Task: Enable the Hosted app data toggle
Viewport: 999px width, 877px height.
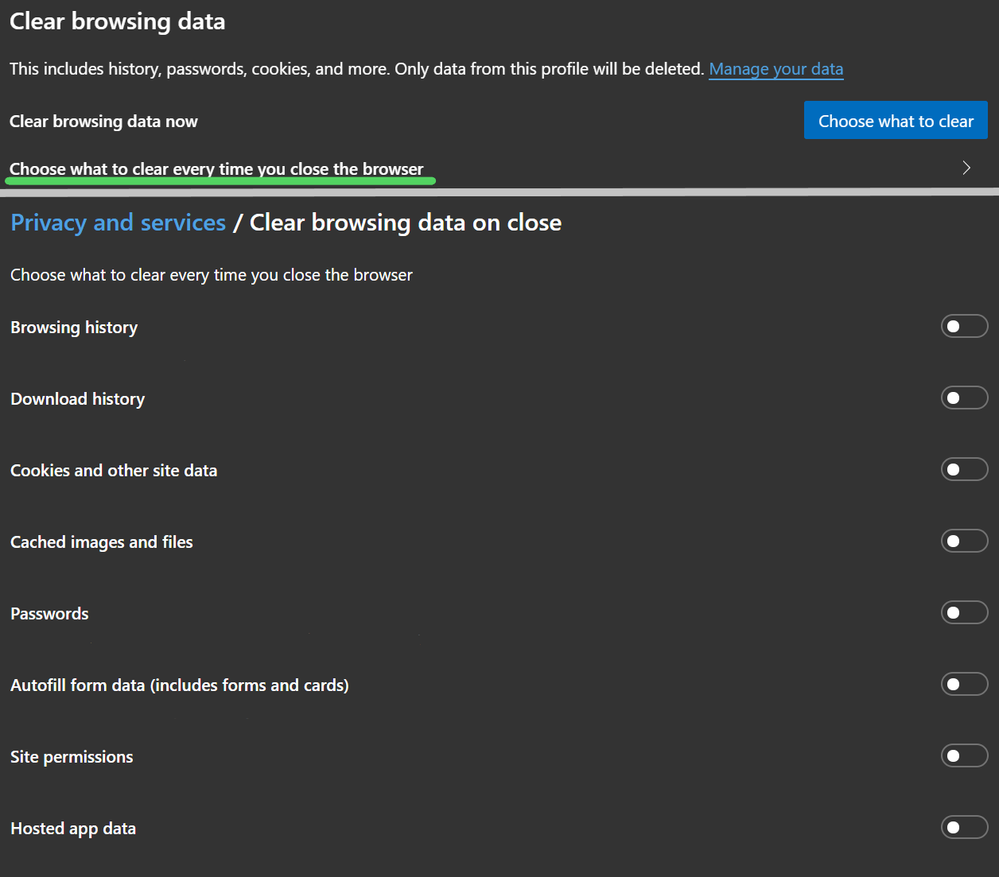Action: point(964,827)
